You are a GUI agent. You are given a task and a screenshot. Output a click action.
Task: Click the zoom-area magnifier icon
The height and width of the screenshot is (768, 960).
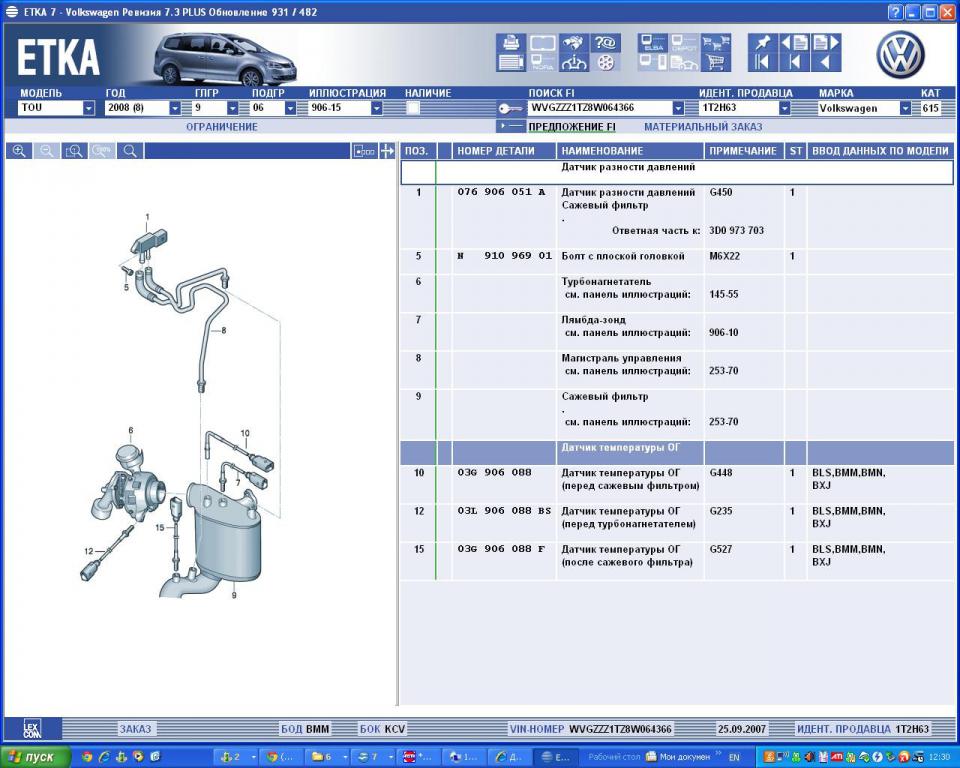point(74,151)
